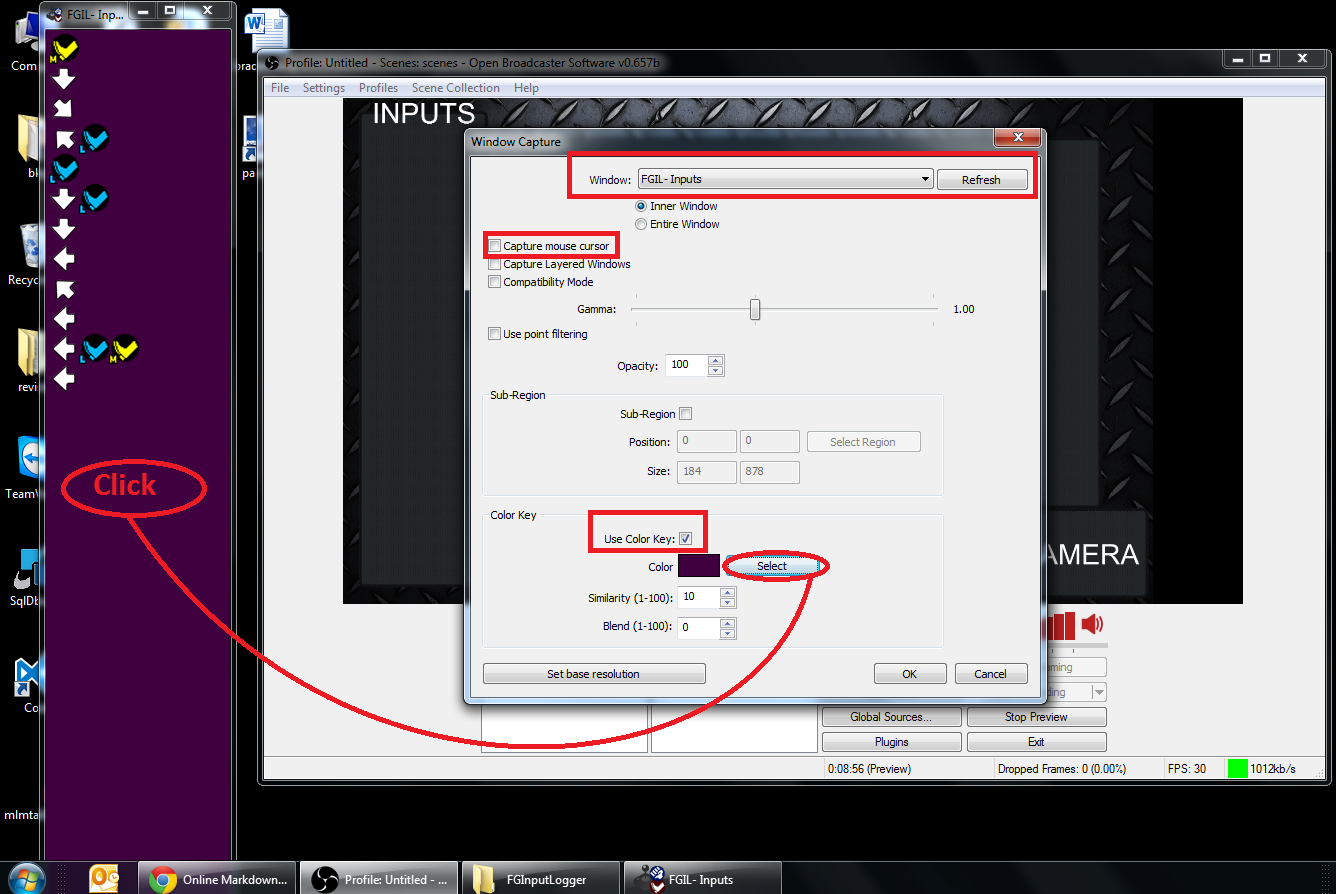Click the Word document icon on desktop

pos(265,30)
